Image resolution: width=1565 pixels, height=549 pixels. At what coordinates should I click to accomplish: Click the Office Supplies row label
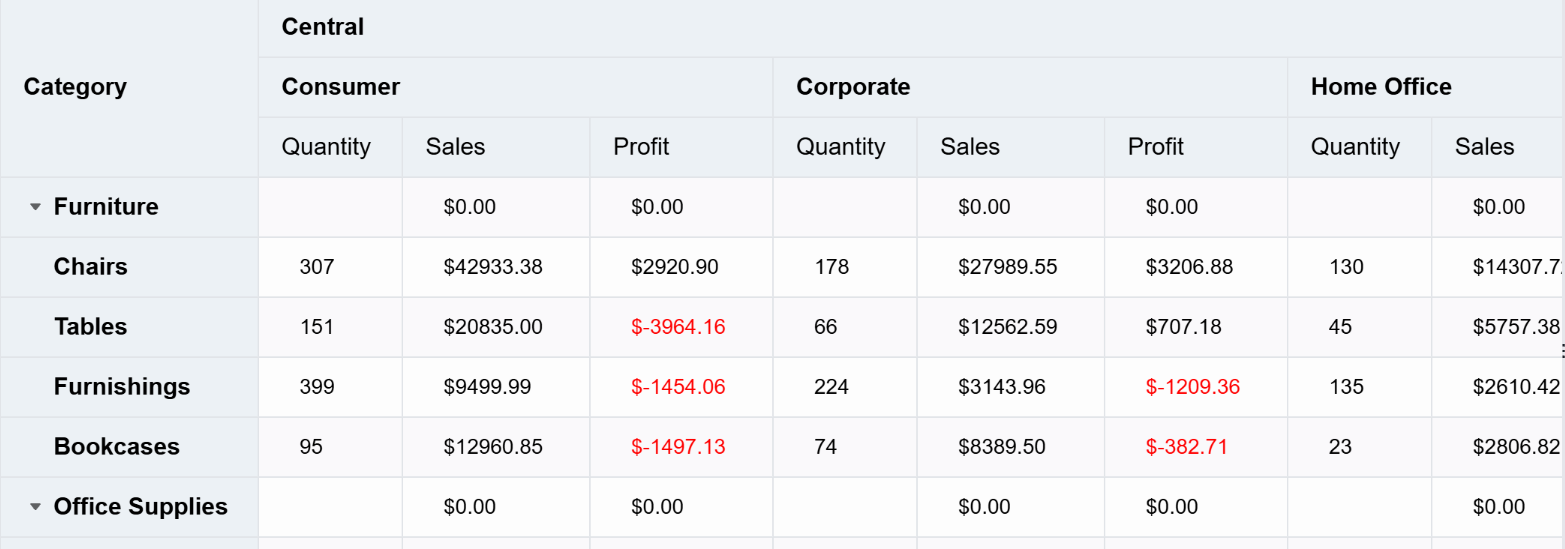[141, 507]
